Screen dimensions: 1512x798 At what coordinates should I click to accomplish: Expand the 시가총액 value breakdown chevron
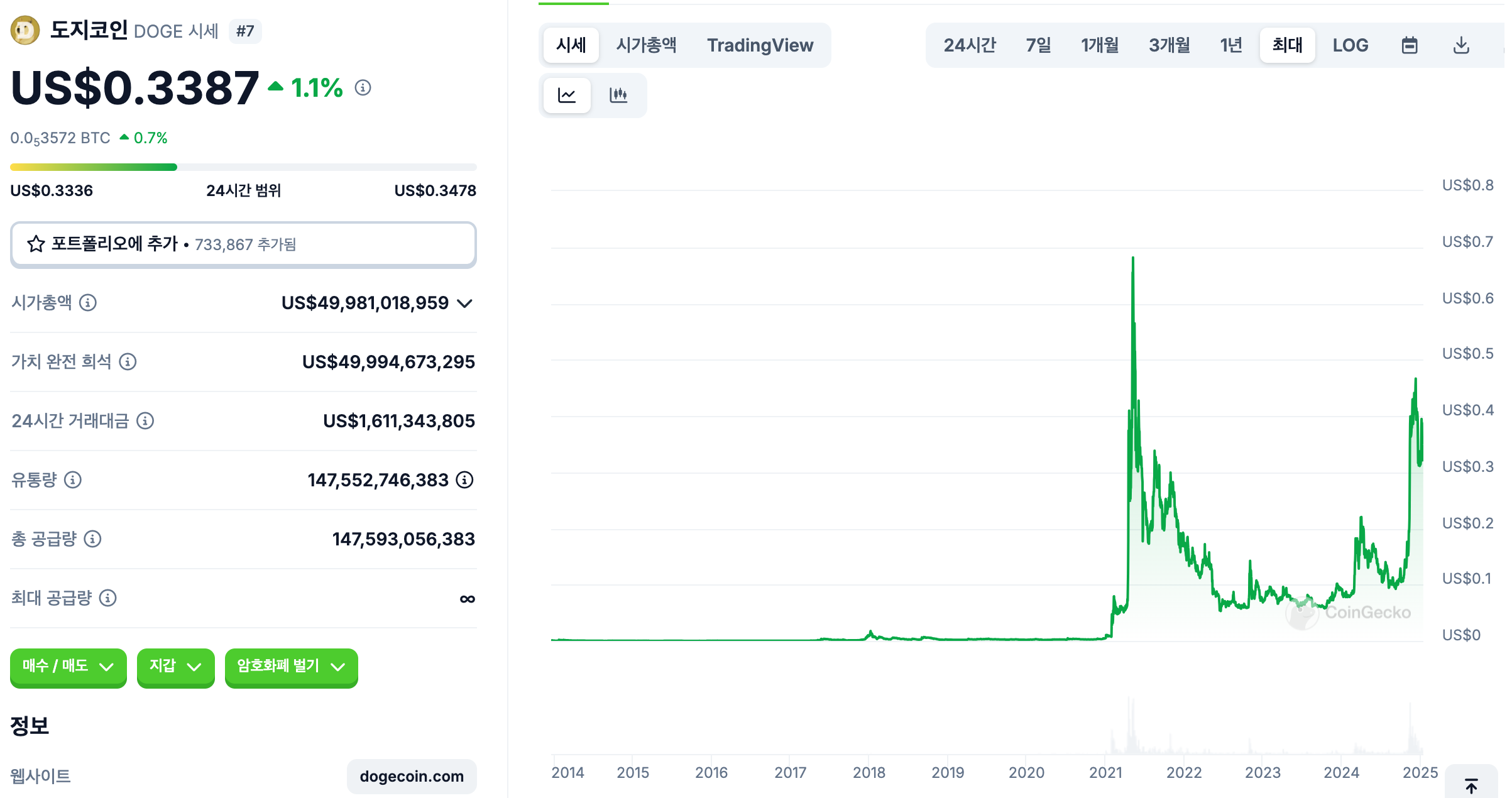[464, 304]
